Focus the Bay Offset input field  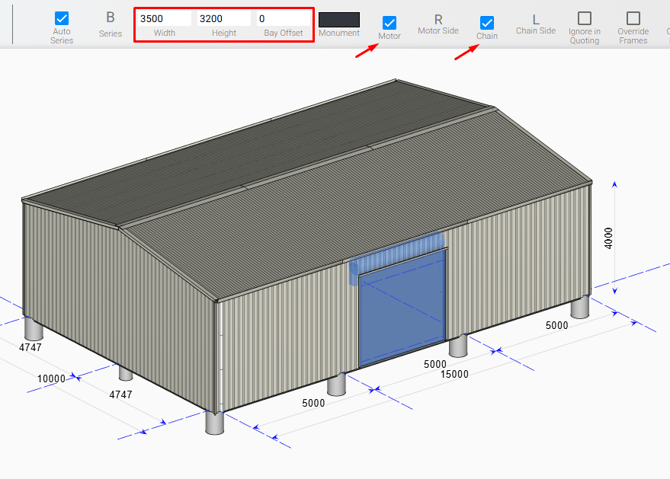(283, 19)
